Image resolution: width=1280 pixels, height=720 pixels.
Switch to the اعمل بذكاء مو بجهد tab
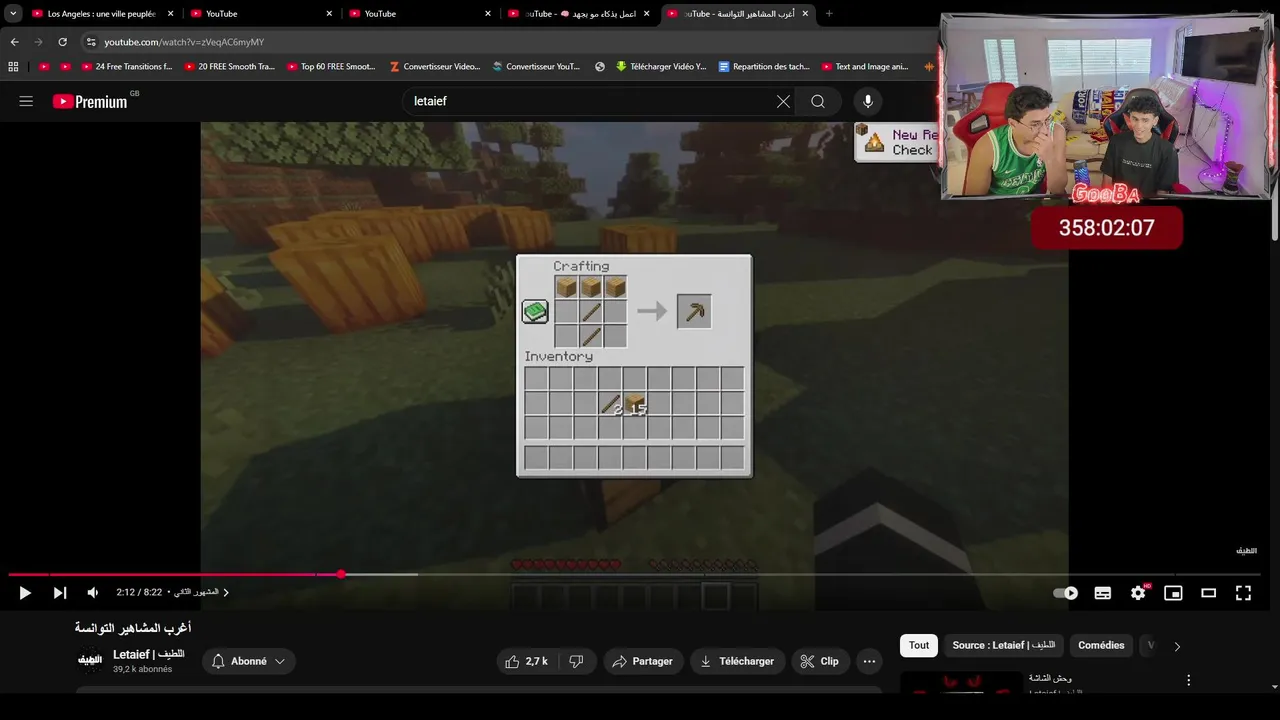click(x=578, y=14)
